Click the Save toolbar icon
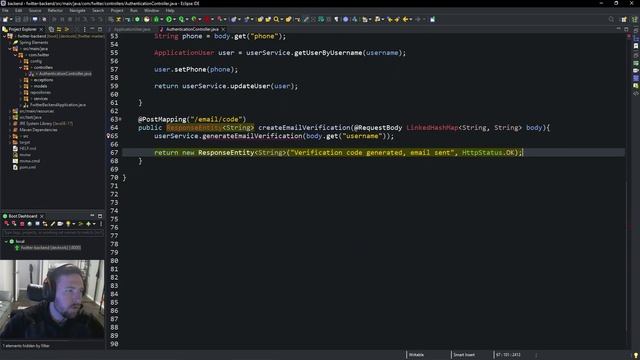 (18, 19)
